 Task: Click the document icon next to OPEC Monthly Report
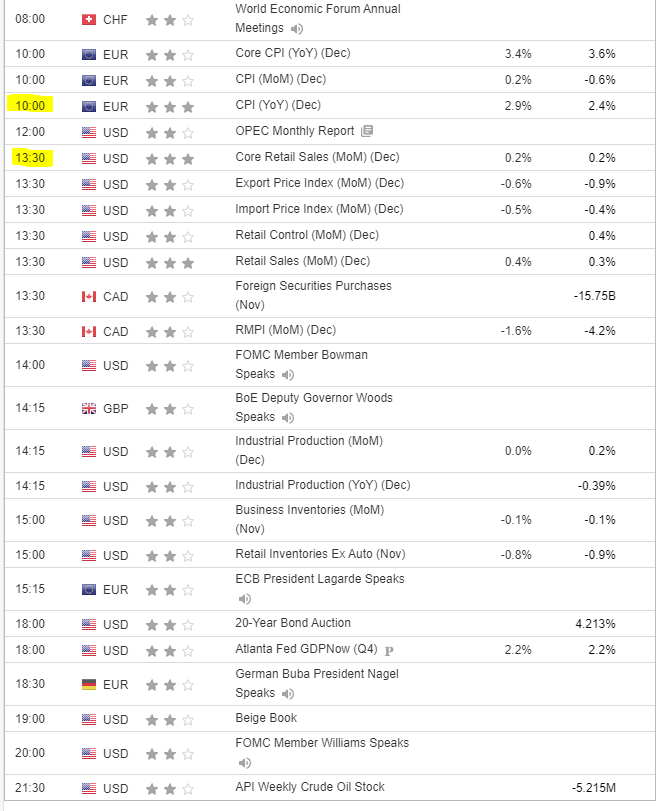pyautogui.click(x=367, y=131)
